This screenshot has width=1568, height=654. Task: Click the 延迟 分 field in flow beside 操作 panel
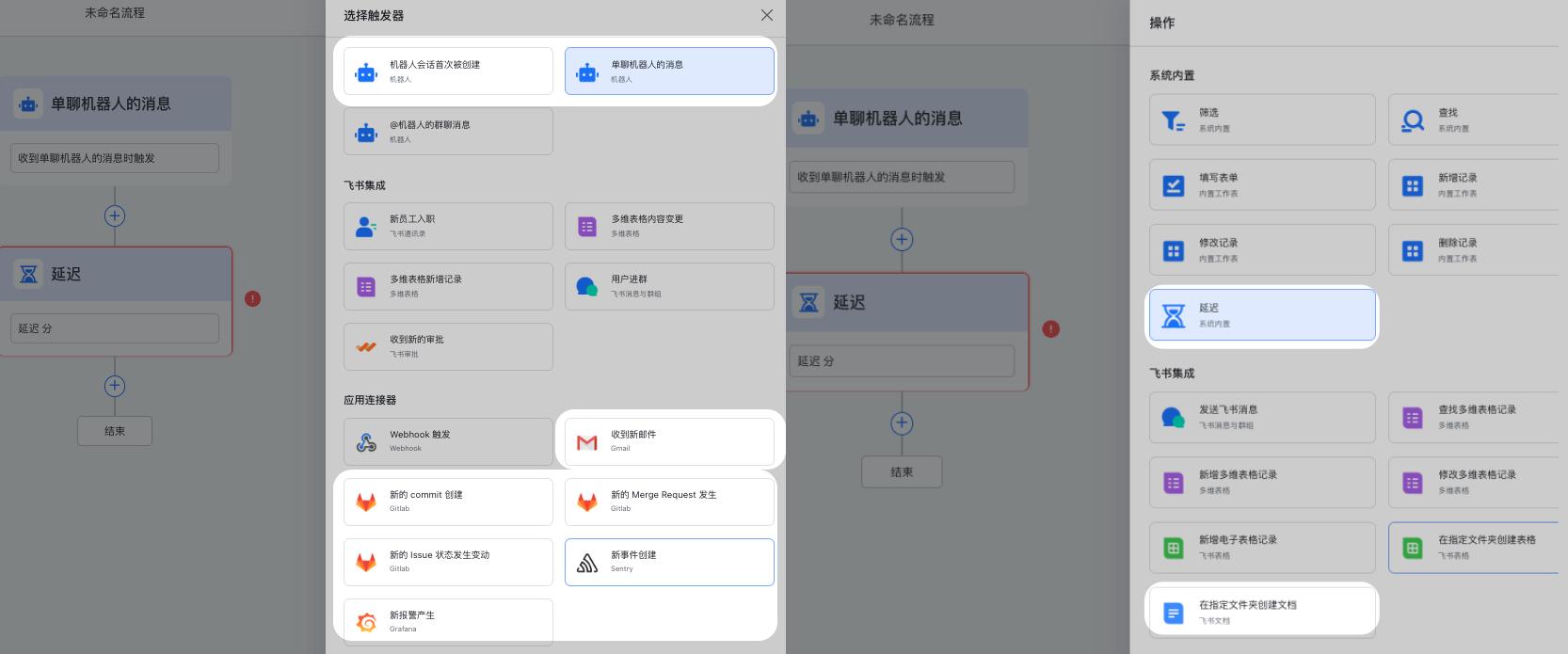point(902,360)
